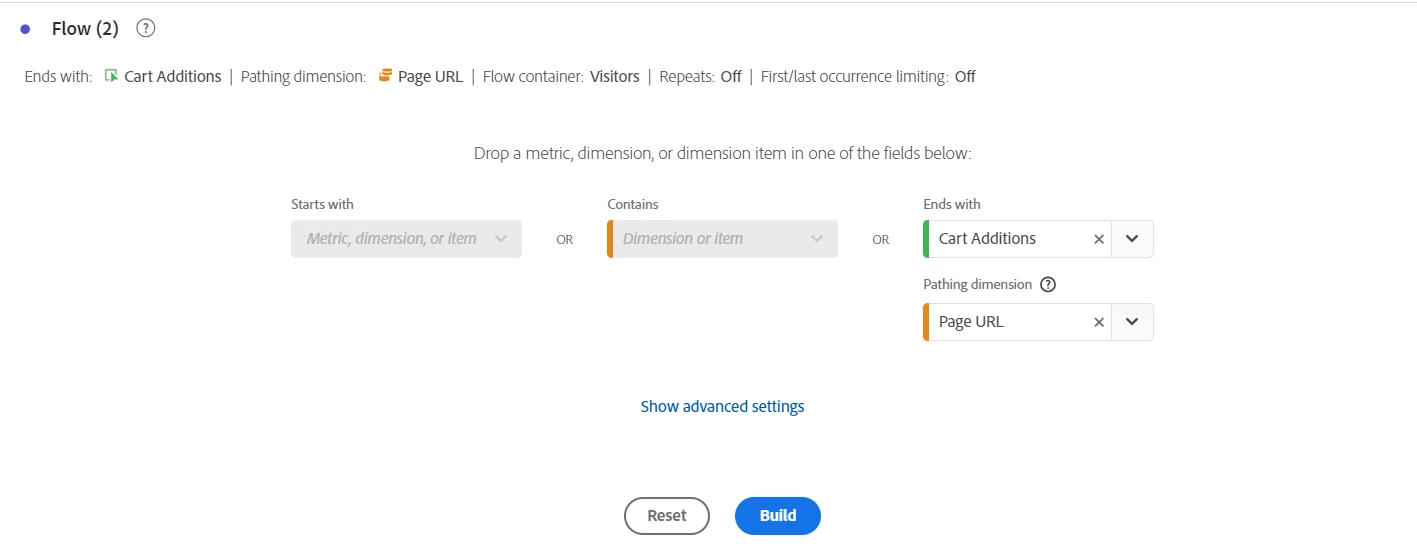The width and height of the screenshot is (1417, 560).
Task: Select the Flow (2) panel title
Action: 85,29
